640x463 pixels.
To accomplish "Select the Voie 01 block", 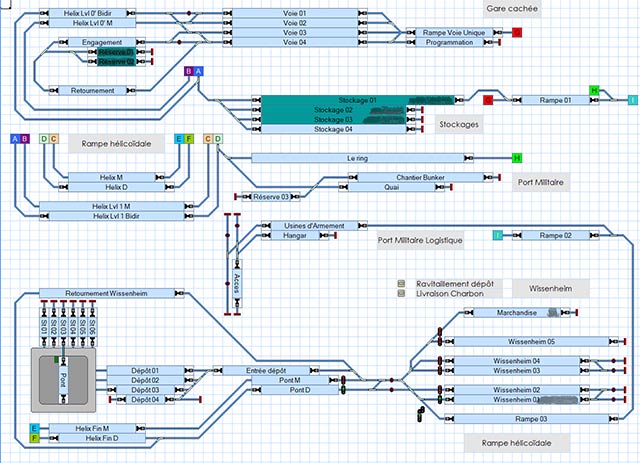I will (295, 13).
